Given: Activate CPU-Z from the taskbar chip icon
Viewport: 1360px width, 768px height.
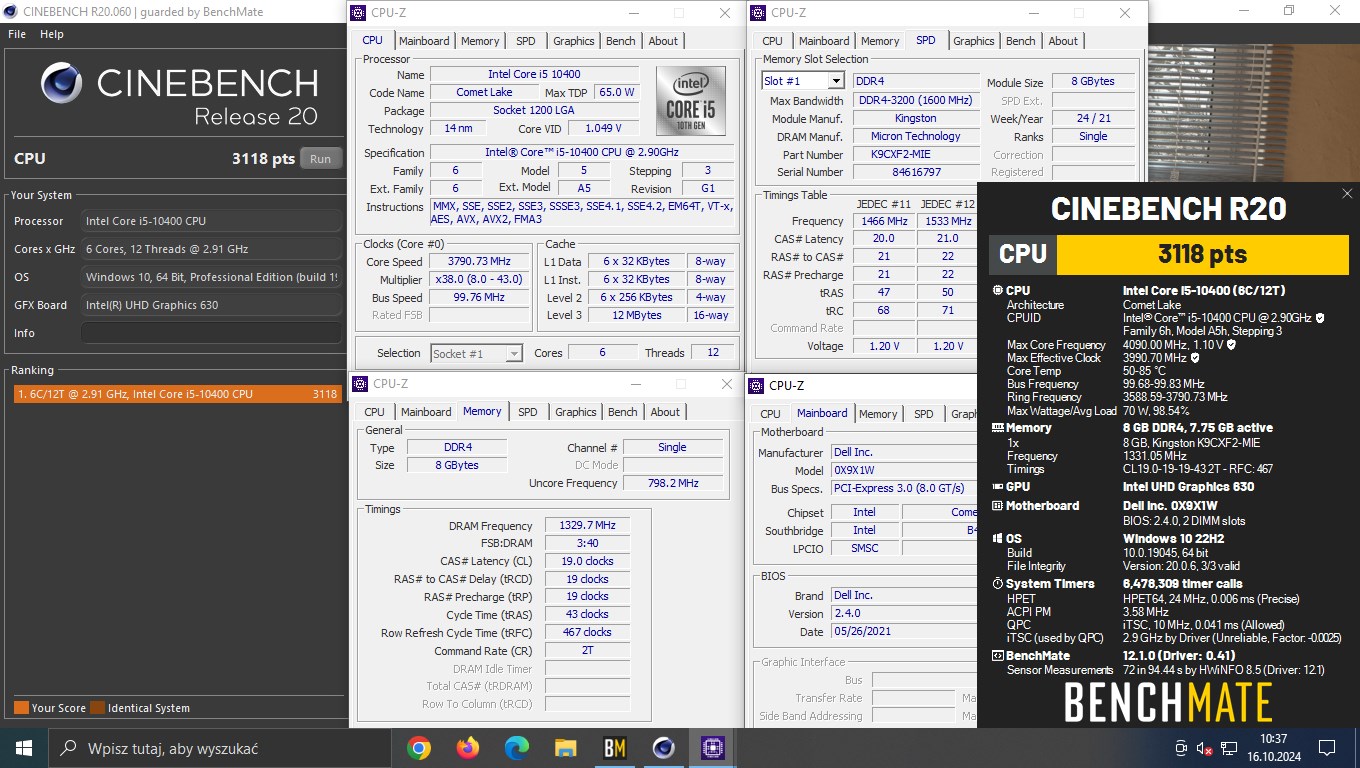Looking at the screenshot, I should (x=712, y=747).
